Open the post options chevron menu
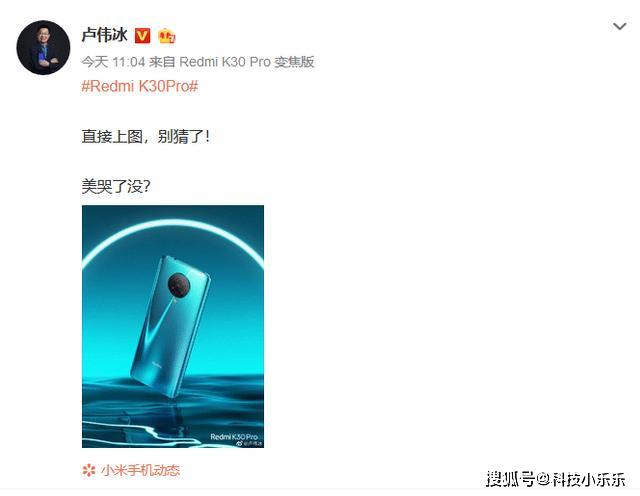Image resolution: width=640 pixels, height=496 pixels. click(x=620, y=27)
